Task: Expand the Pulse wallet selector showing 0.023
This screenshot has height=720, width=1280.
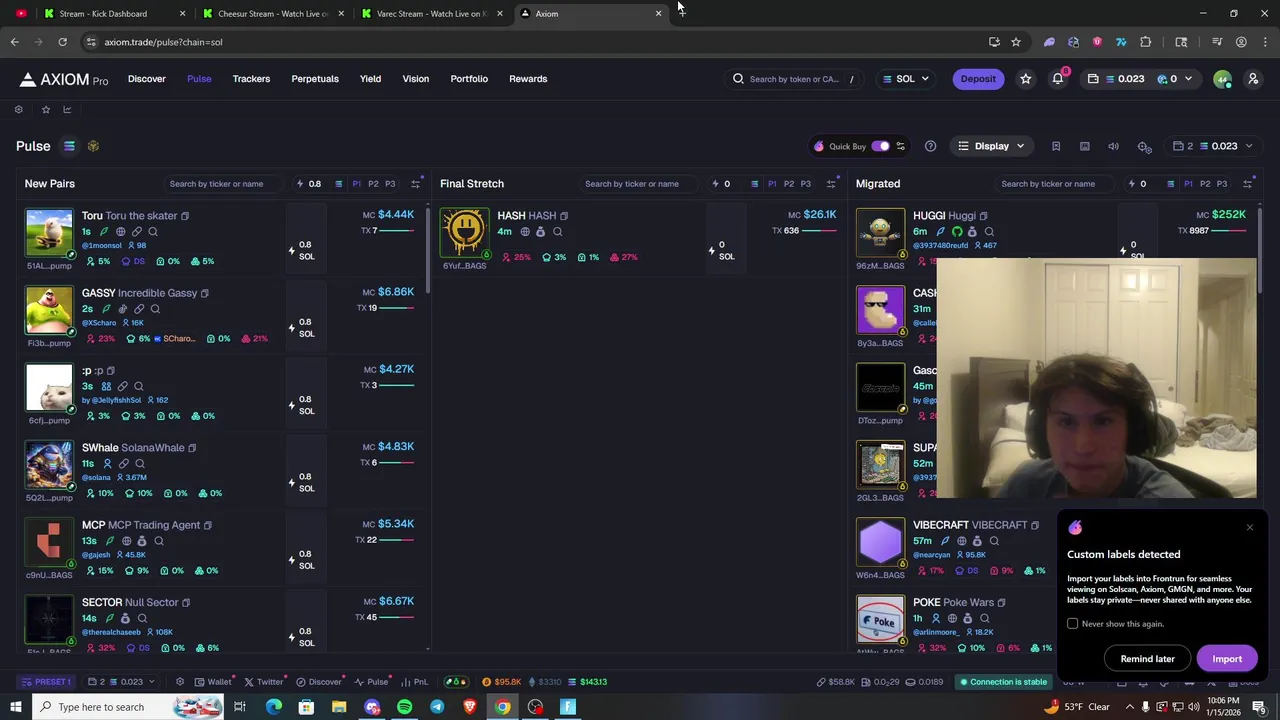Action: click(x=1212, y=147)
